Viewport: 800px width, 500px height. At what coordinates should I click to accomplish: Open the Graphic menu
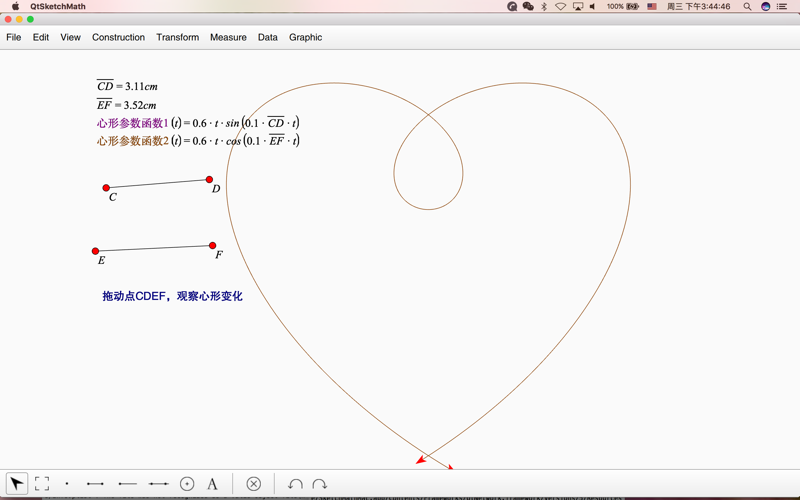coord(305,37)
